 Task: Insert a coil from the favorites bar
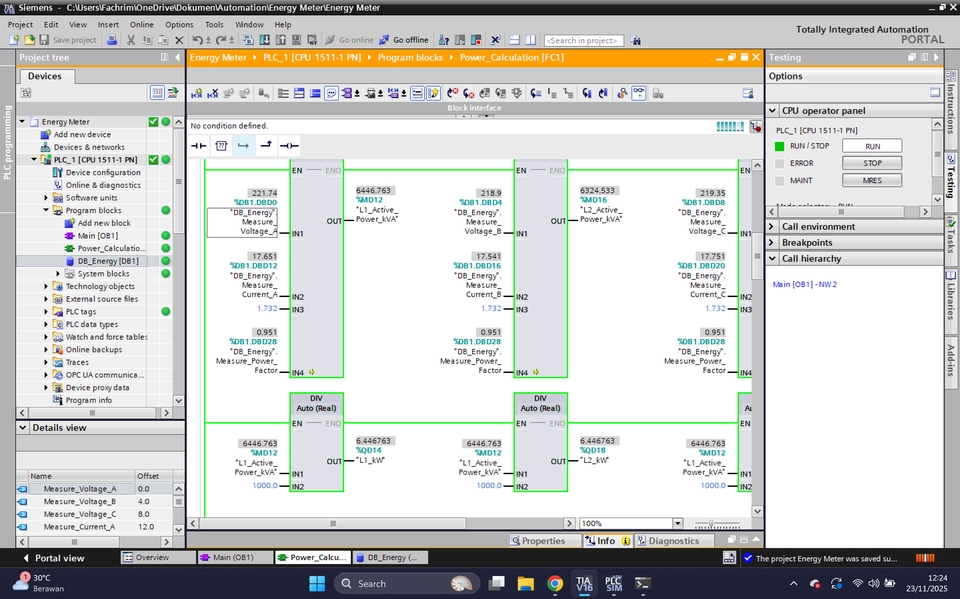290,145
